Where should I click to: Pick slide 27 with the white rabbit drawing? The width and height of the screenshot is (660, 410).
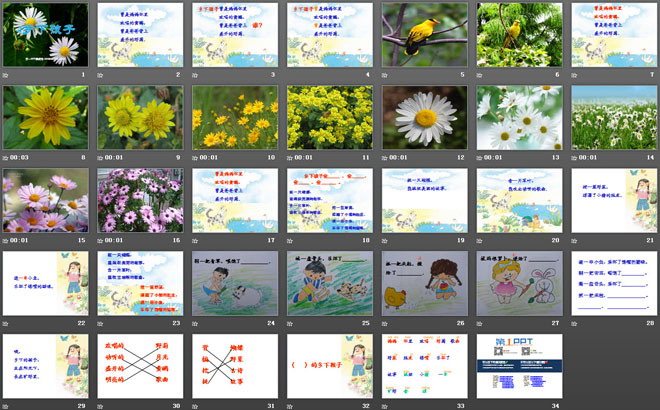(518, 283)
